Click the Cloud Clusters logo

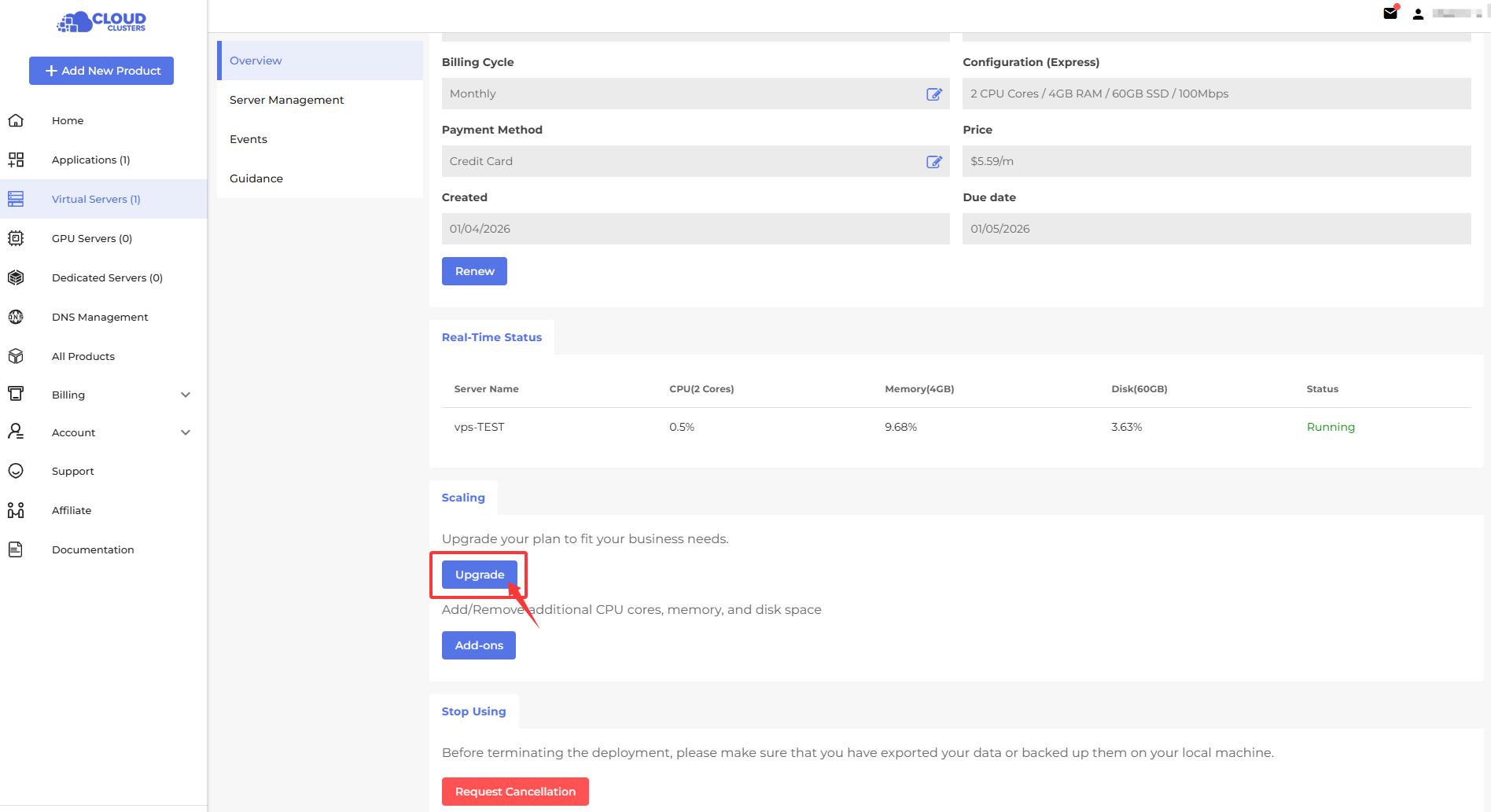[x=102, y=21]
